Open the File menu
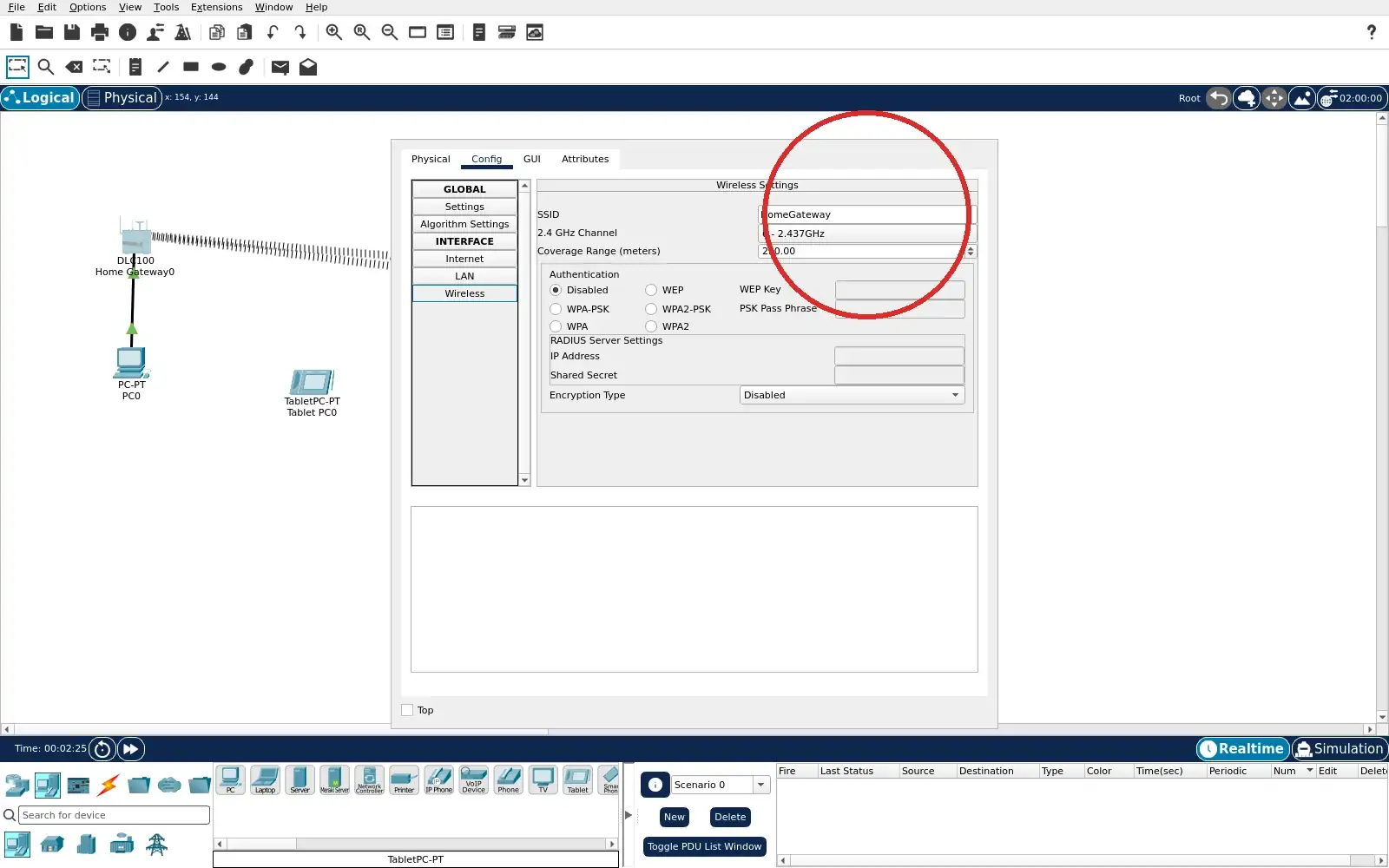Image resolution: width=1389 pixels, height=868 pixels. click(16, 7)
